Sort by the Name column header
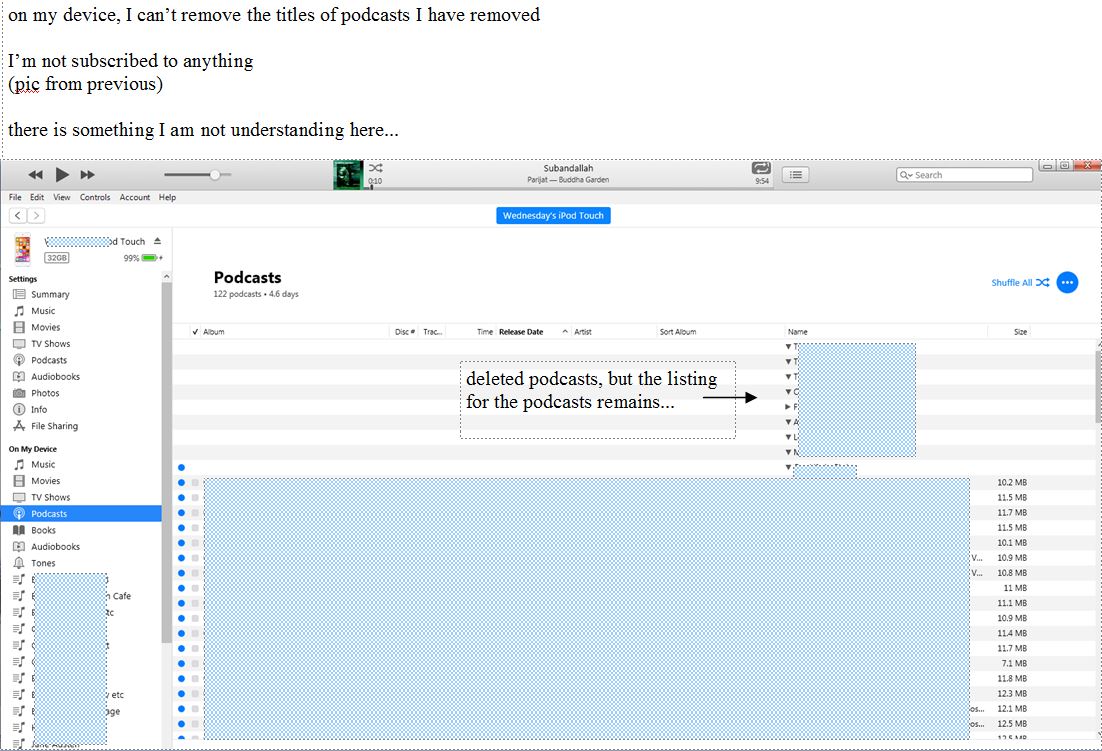This screenshot has height=751, width=1102. 886,332
